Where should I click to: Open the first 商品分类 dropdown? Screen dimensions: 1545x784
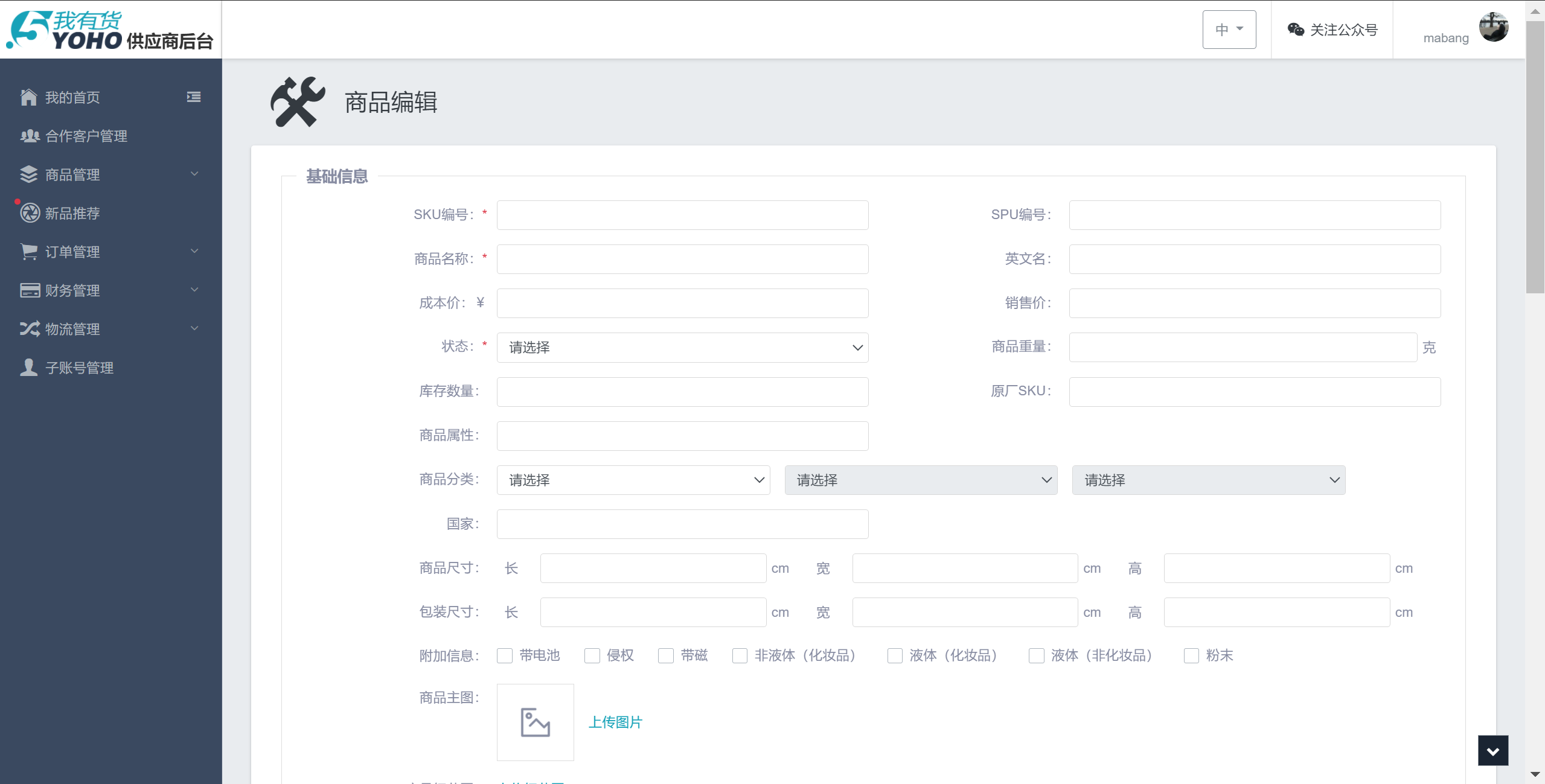(x=632, y=479)
